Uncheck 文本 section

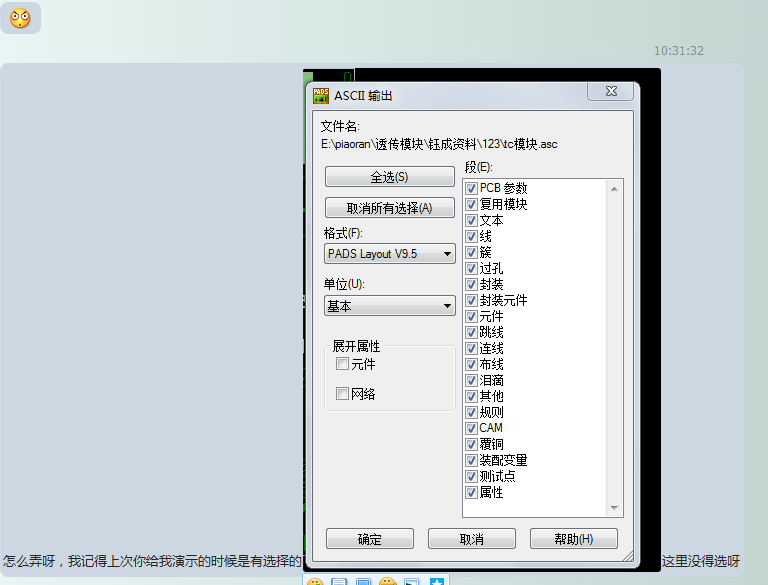471,220
